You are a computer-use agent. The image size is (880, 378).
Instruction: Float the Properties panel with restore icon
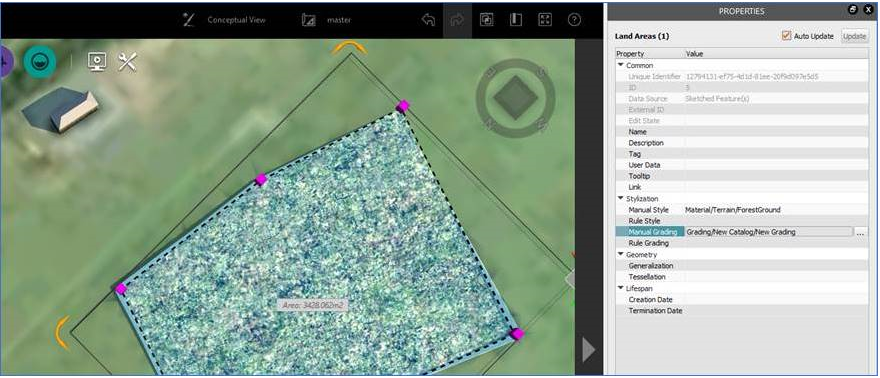click(853, 10)
